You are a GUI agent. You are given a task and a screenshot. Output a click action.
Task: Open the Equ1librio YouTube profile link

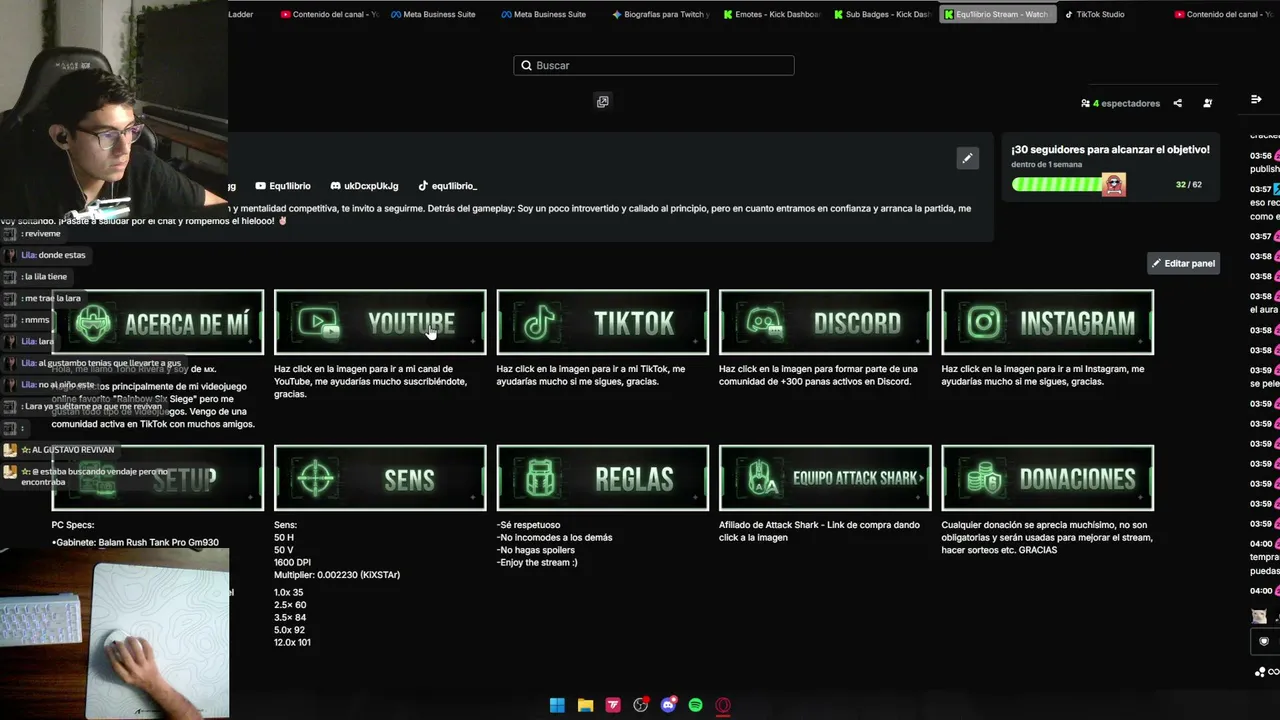click(283, 186)
